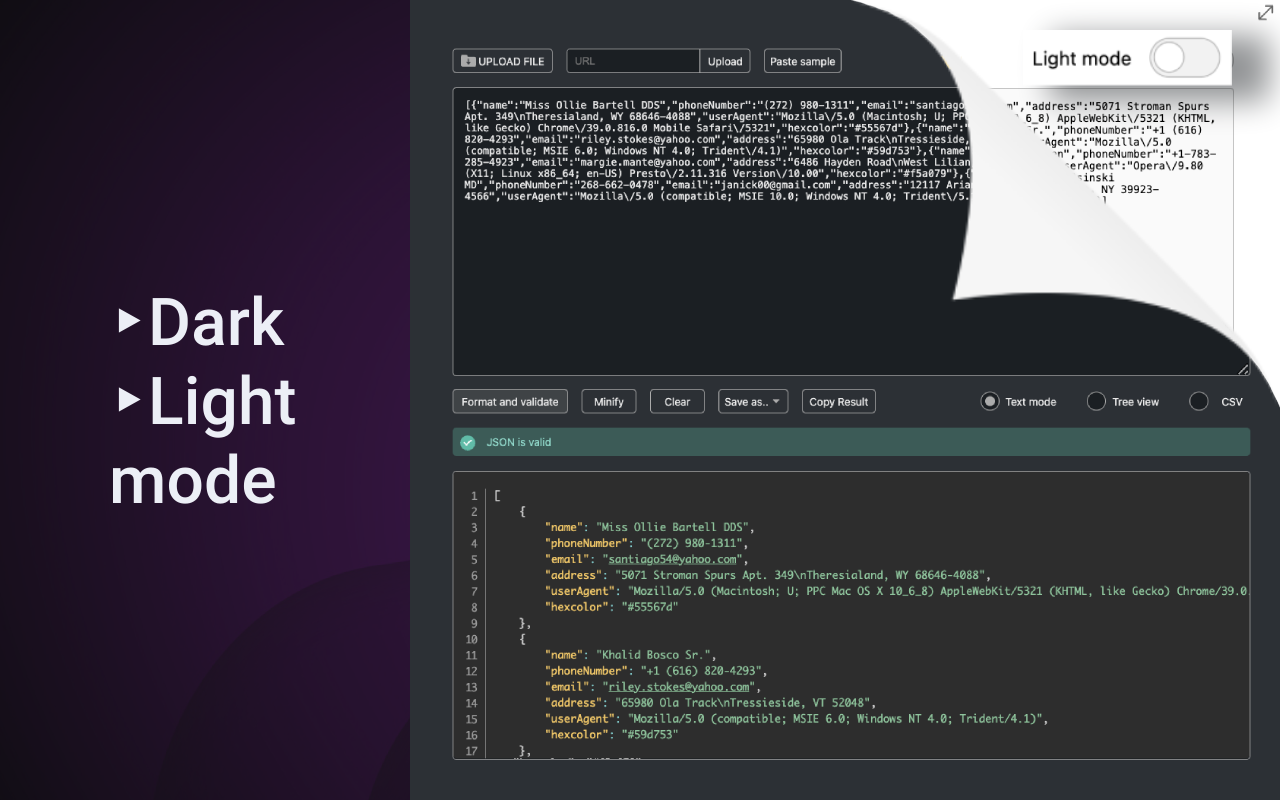The height and width of the screenshot is (800, 1280).
Task: Click the "+1 (616) 820-4293" phone number value
Action: point(703,672)
